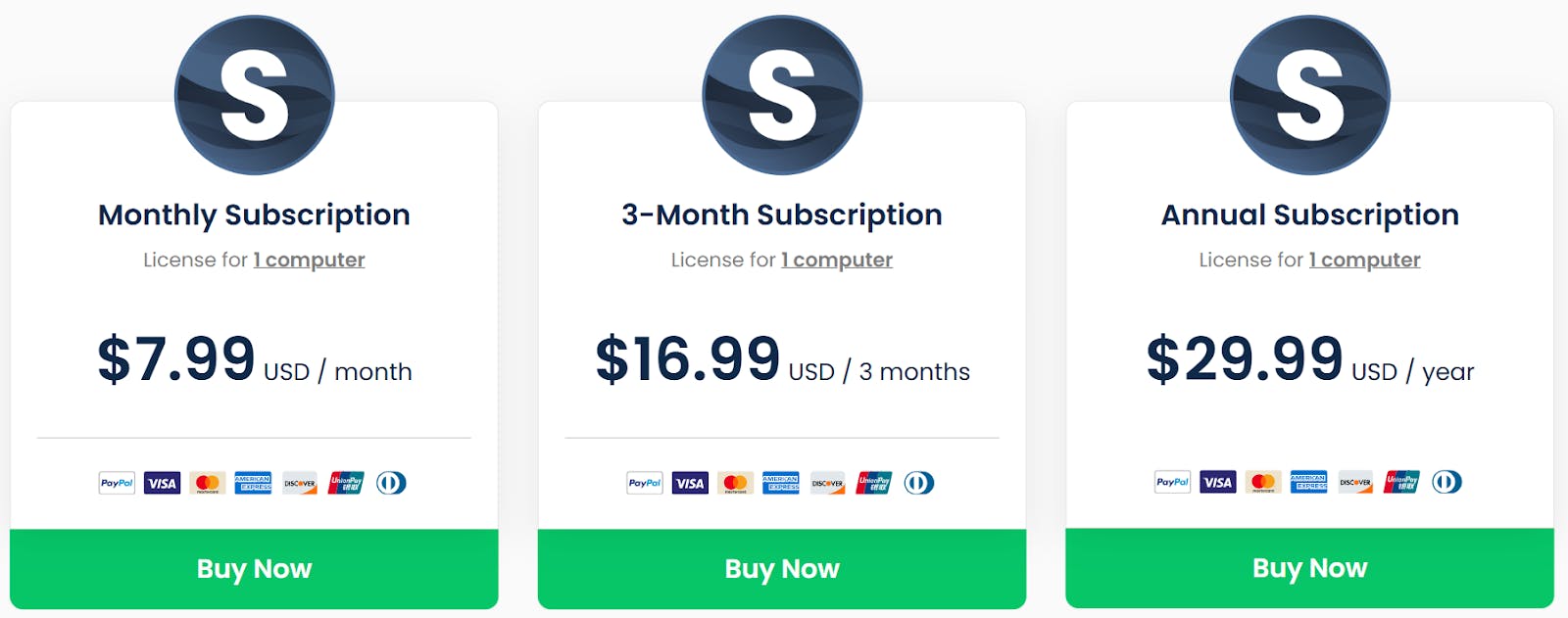Open "1 computer" link under 3-Month Subscription
Image resolution: width=1568 pixels, height=618 pixels.
[x=837, y=260]
